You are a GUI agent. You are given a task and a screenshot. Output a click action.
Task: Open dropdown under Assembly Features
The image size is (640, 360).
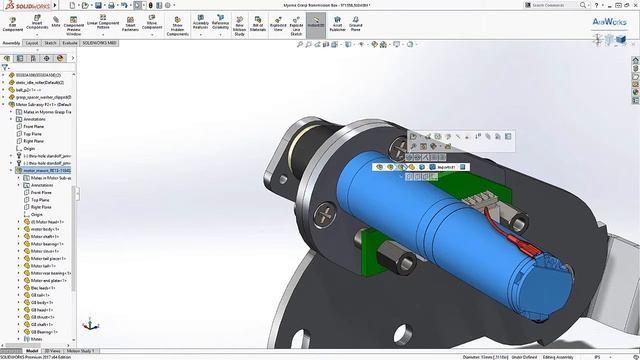pyautogui.click(x=200, y=35)
